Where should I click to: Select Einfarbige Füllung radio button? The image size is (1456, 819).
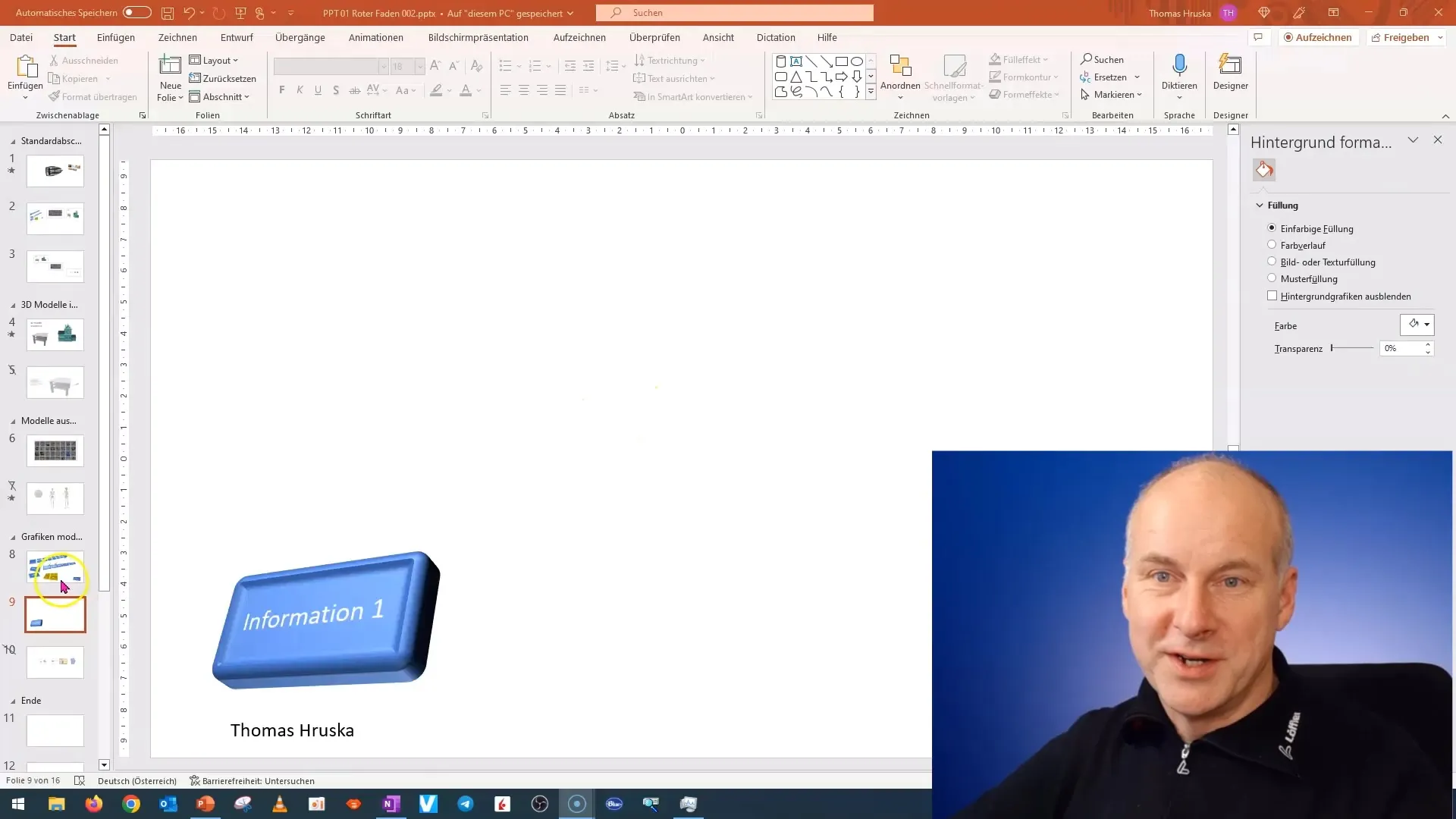pyautogui.click(x=1271, y=228)
